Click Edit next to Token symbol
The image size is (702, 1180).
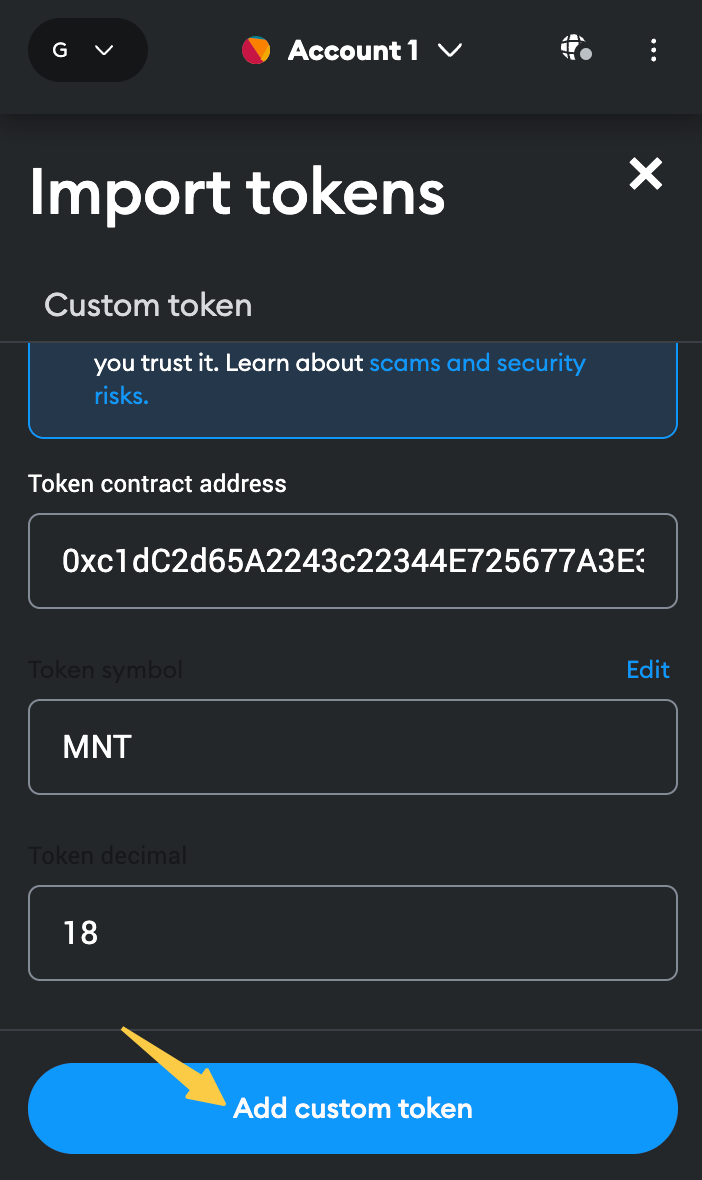pos(648,669)
